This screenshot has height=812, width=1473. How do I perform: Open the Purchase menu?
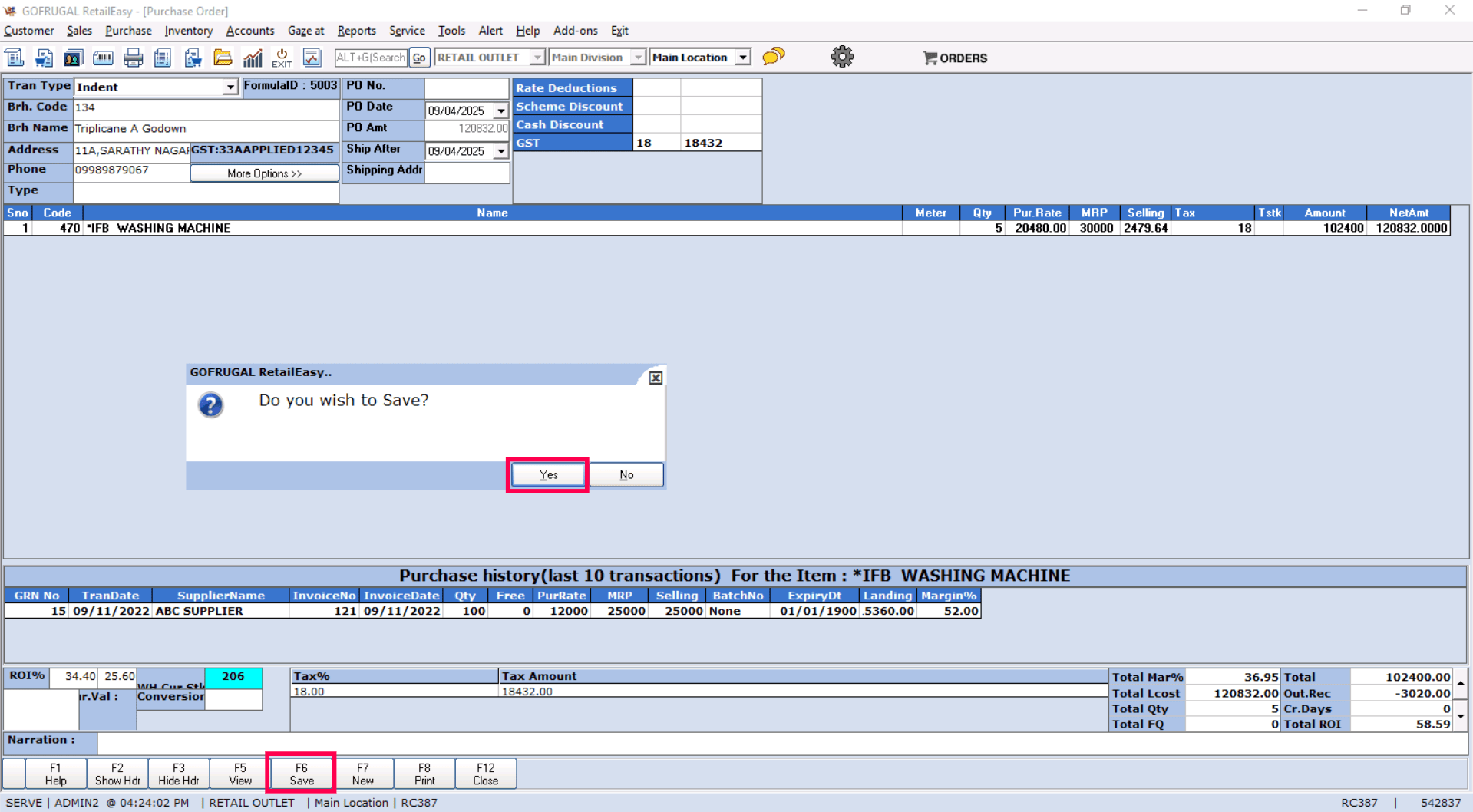pos(128,31)
